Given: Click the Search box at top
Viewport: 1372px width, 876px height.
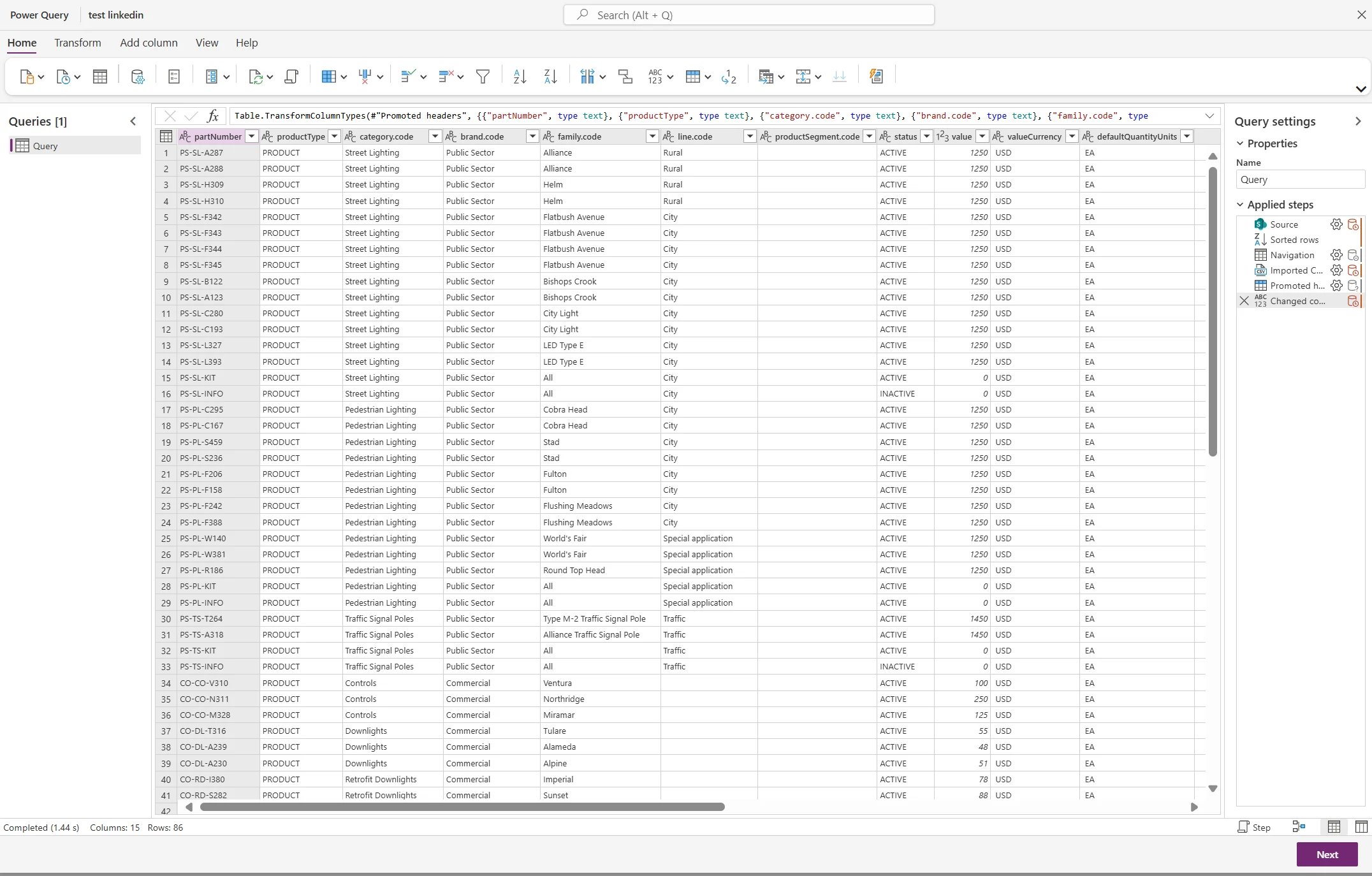Looking at the screenshot, I should 749,15.
